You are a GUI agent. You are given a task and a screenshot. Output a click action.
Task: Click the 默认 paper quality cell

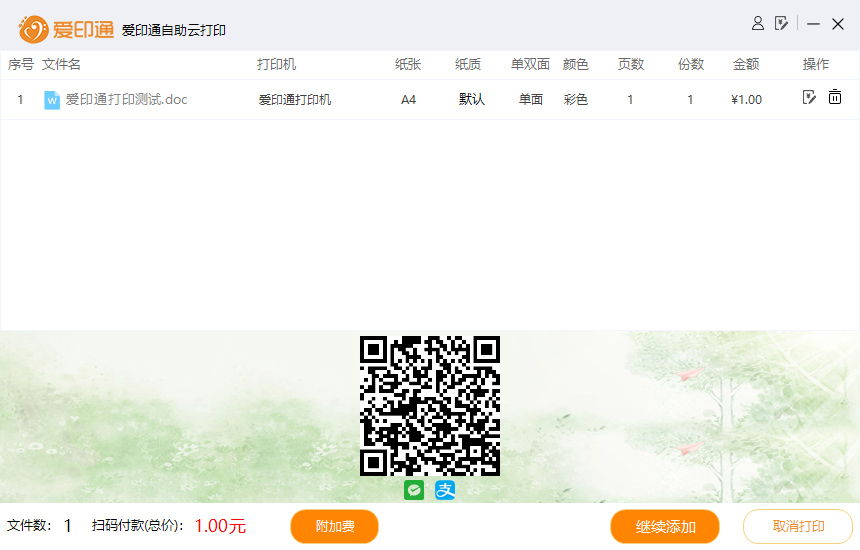tap(472, 99)
